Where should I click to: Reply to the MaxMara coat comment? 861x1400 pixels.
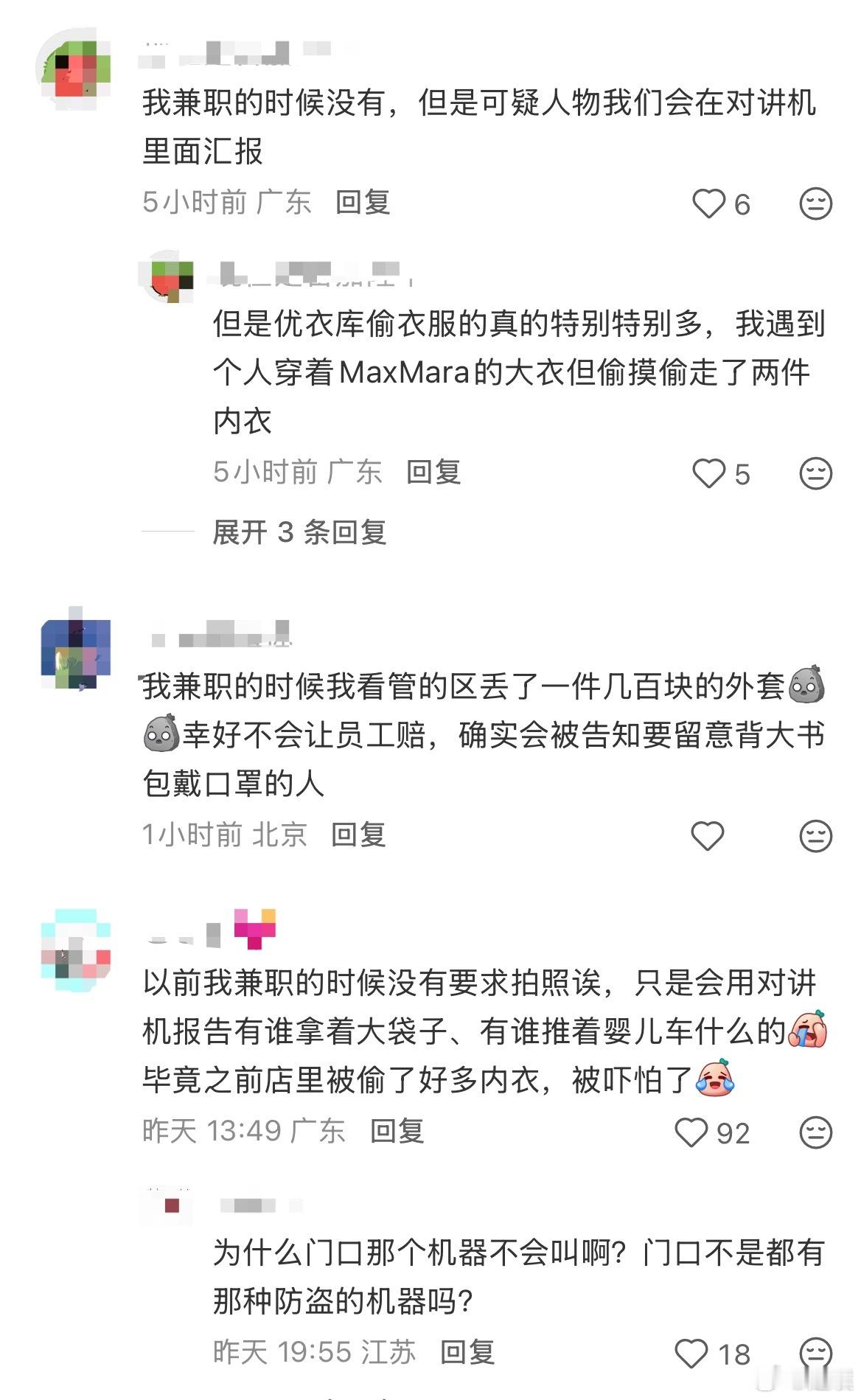433,472
